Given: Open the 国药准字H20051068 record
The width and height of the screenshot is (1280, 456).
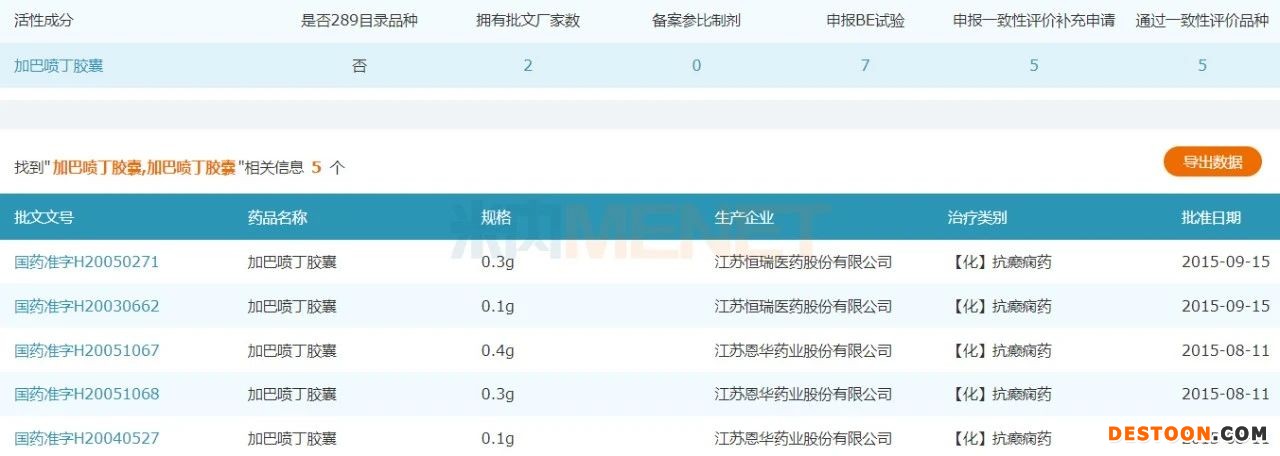Looking at the screenshot, I should point(86,394).
